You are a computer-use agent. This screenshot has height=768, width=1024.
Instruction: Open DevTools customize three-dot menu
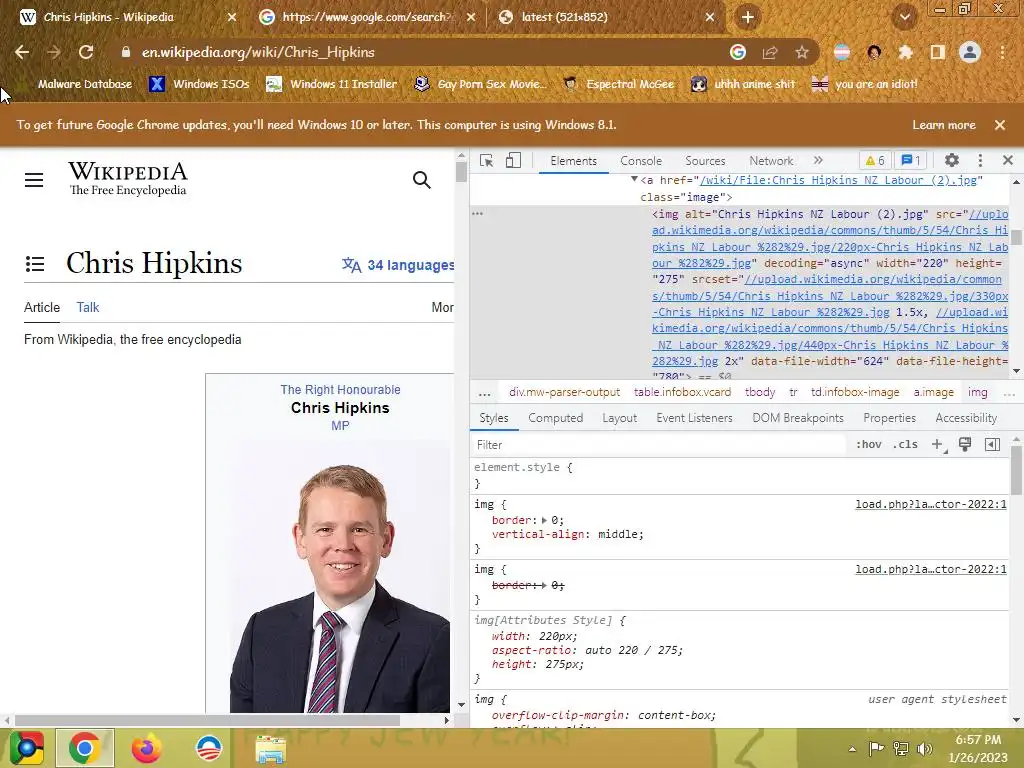coord(980,161)
